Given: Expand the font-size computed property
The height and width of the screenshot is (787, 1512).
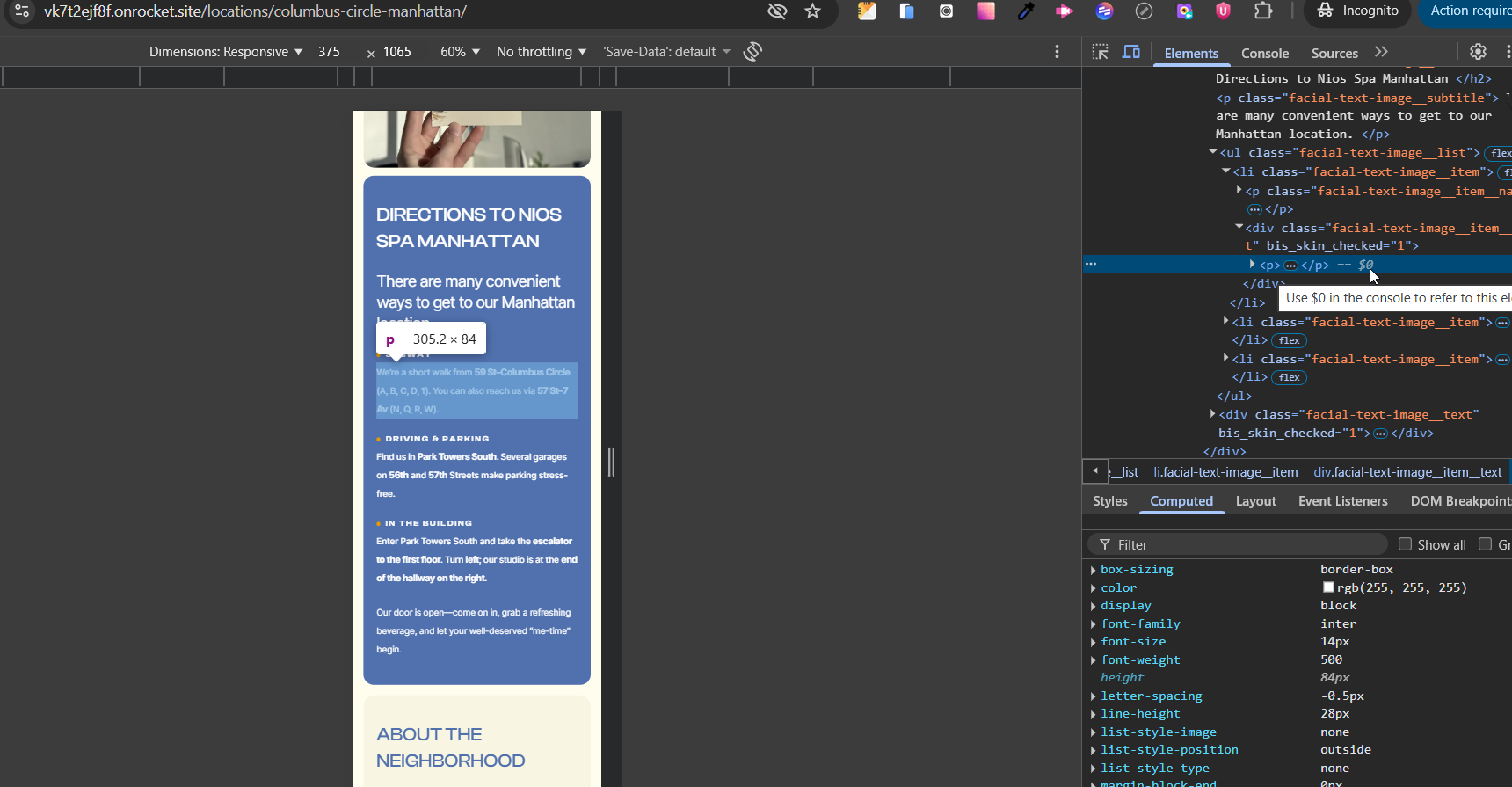Looking at the screenshot, I should (1093, 642).
